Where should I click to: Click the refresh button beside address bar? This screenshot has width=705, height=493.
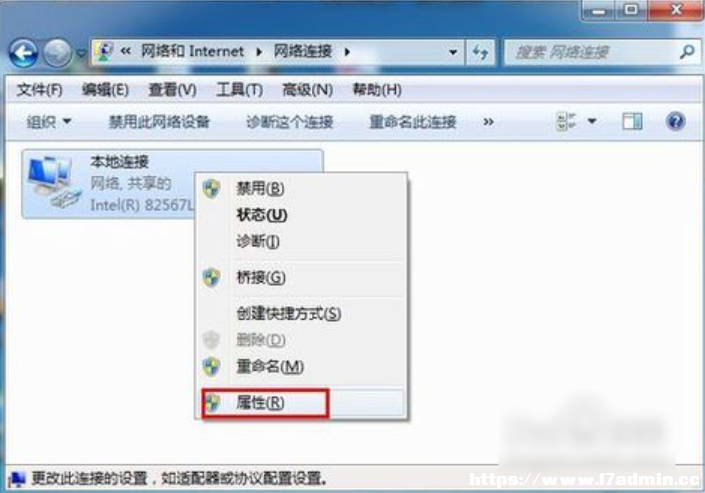481,53
